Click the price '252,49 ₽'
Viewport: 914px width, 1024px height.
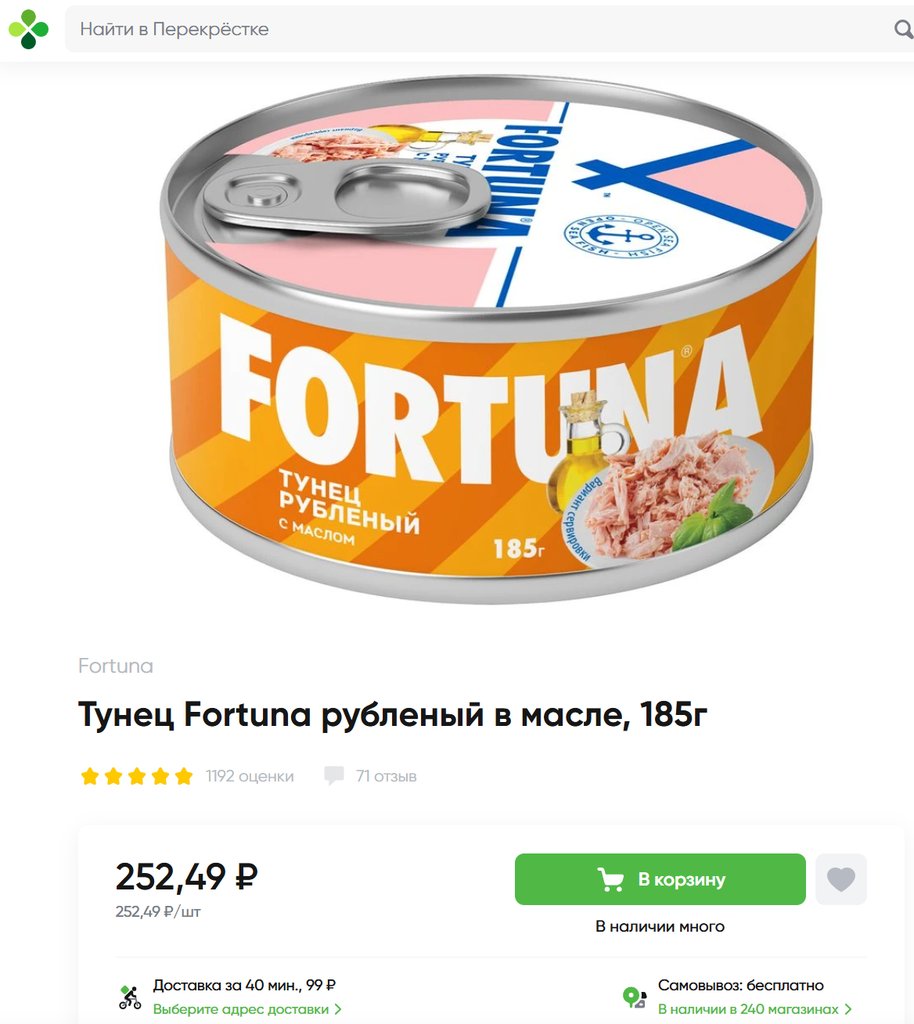click(187, 876)
